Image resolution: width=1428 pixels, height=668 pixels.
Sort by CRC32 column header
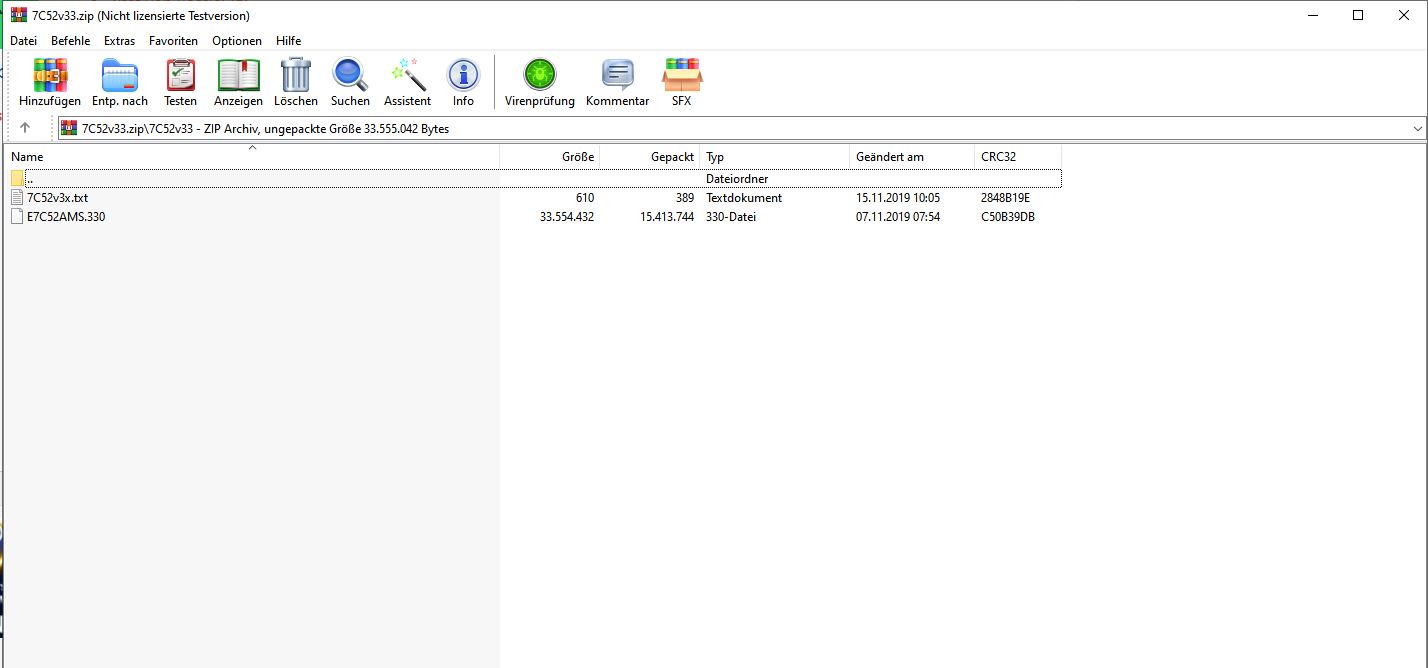(1018, 157)
